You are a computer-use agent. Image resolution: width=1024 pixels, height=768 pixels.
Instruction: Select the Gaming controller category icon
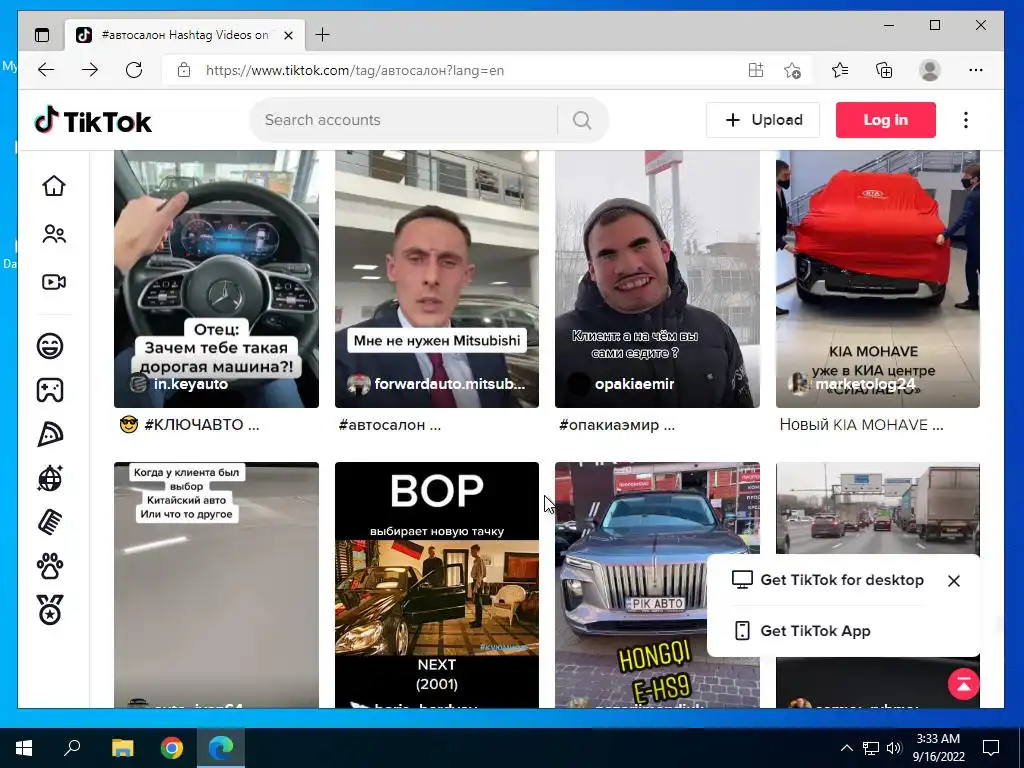[50, 390]
